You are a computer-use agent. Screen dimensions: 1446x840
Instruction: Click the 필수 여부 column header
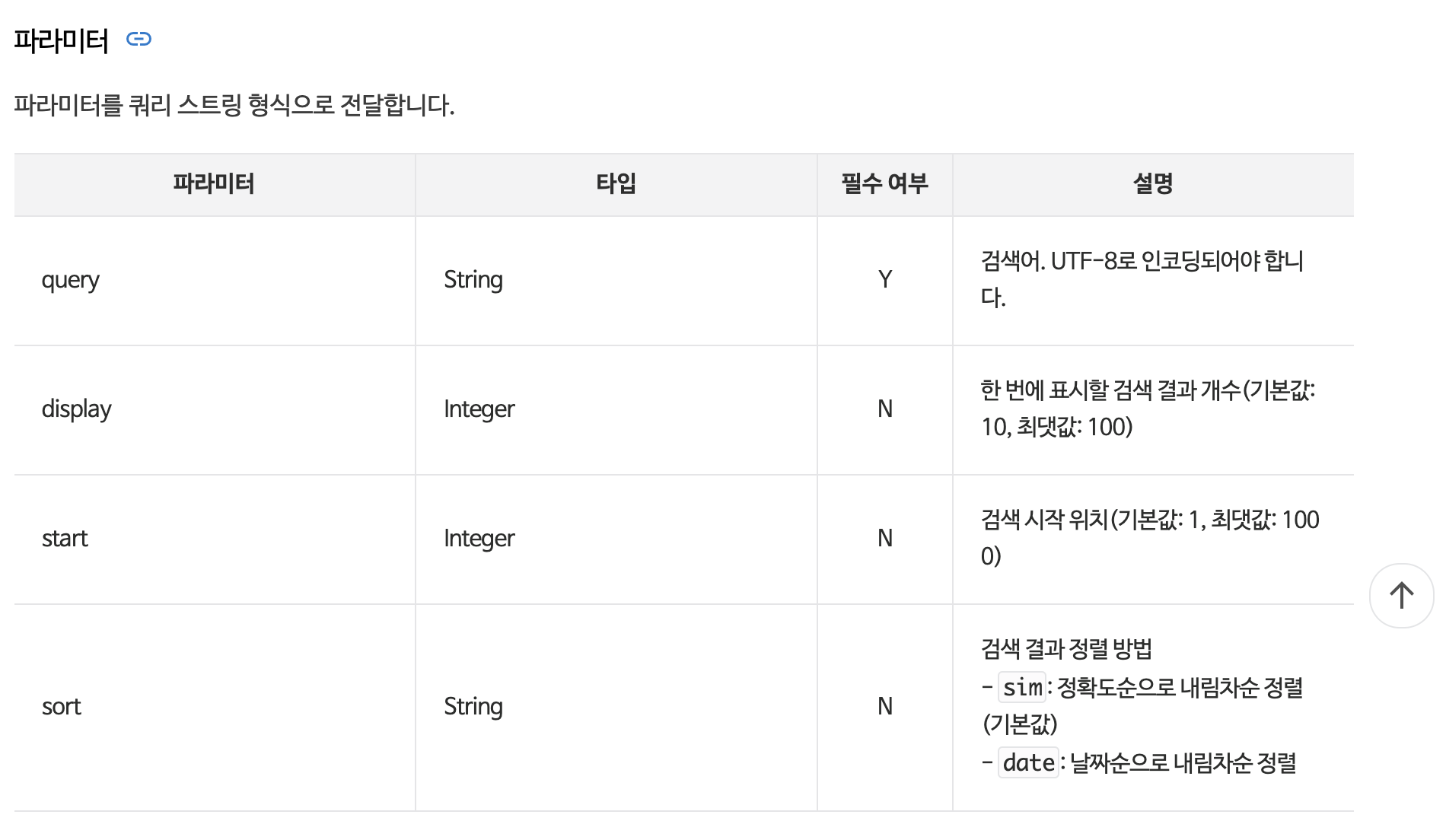pyautogui.click(x=884, y=183)
